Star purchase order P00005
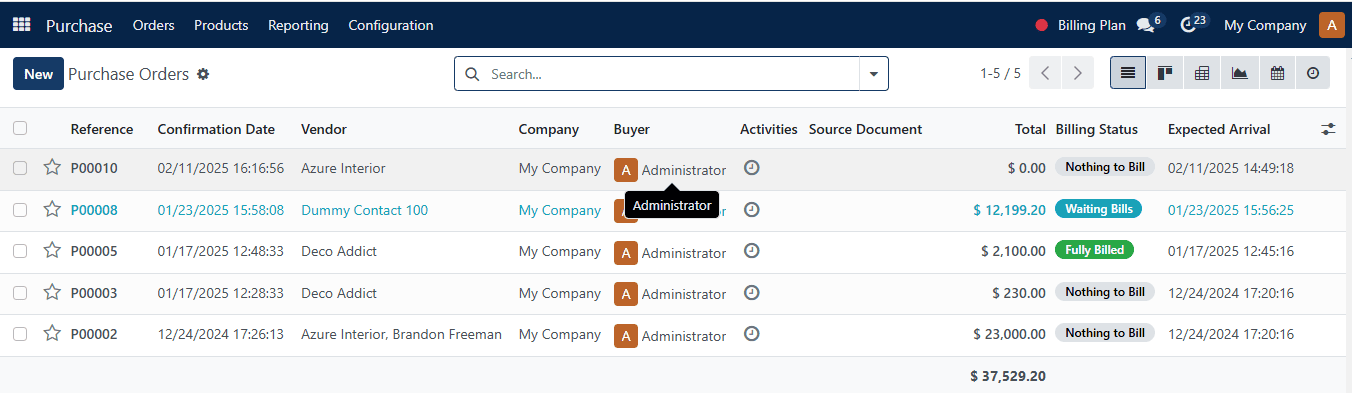This screenshot has width=1352, height=393. point(52,250)
